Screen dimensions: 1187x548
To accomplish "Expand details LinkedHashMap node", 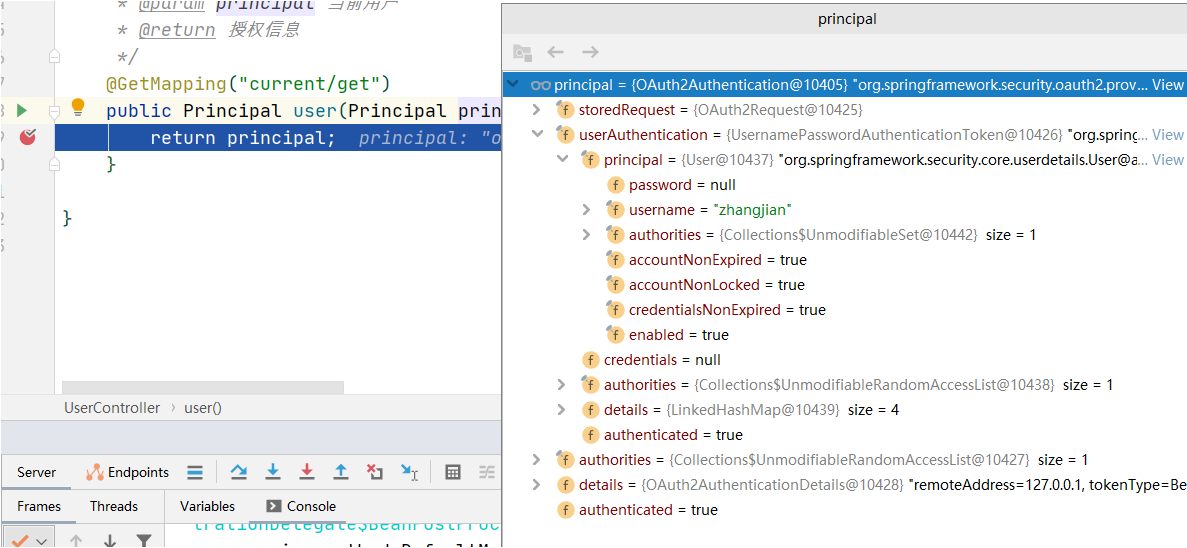I will 562,410.
